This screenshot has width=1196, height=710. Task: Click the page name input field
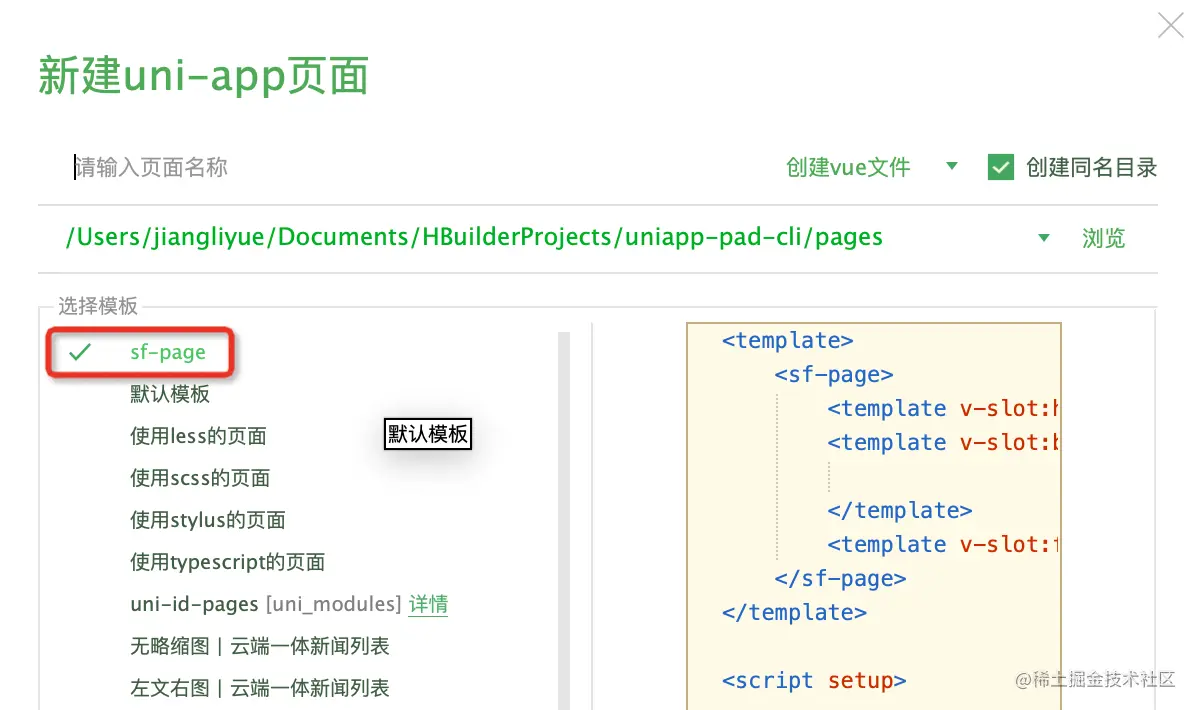pos(412,167)
